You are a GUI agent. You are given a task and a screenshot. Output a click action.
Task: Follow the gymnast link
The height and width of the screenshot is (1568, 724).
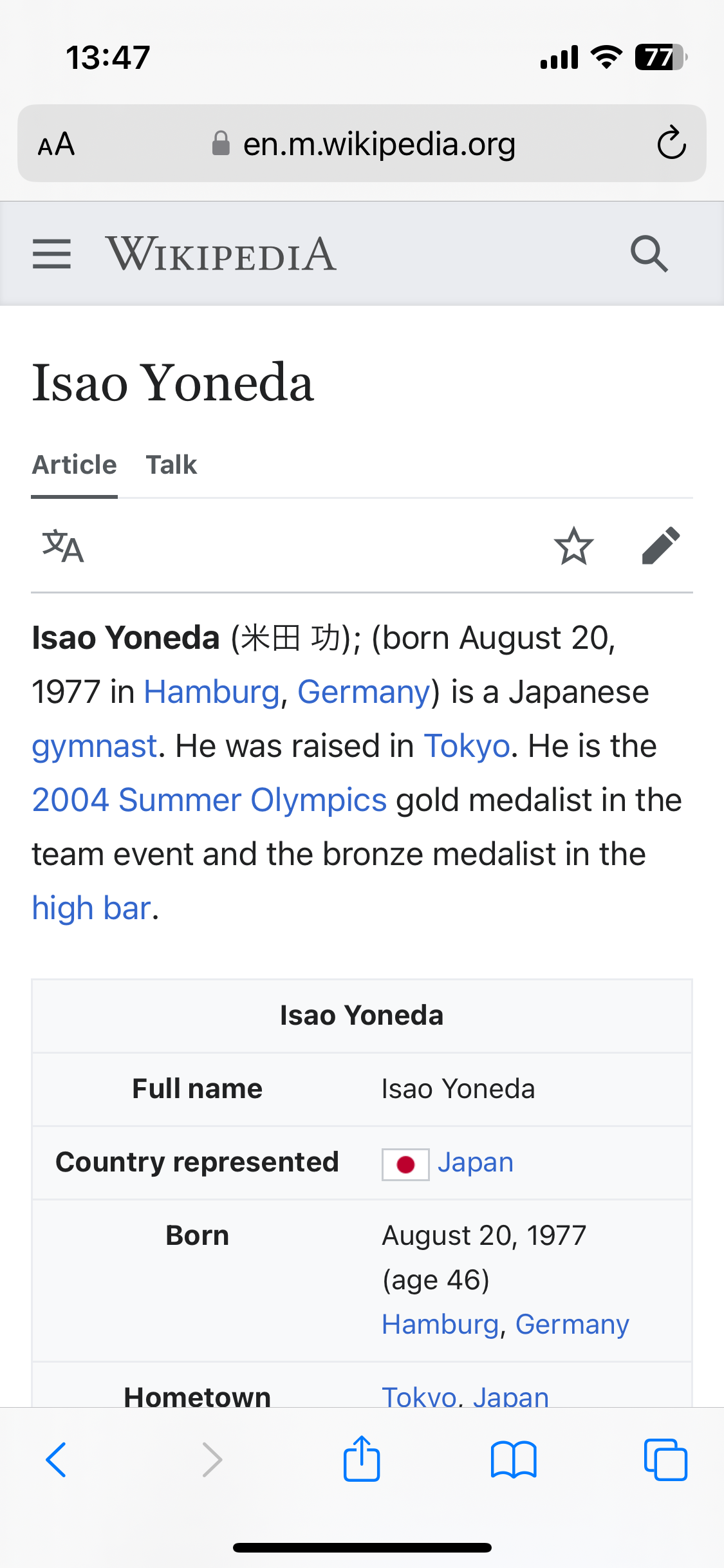[95, 747]
